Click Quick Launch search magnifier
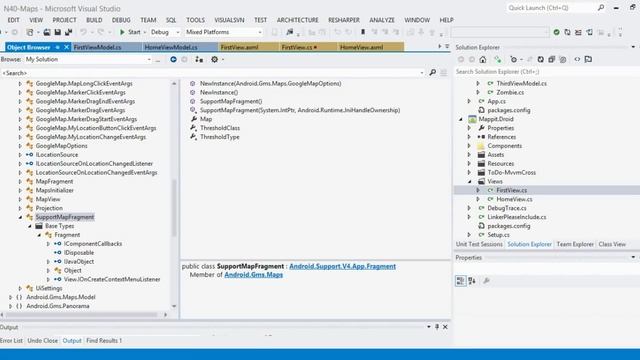The height and width of the screenshot is (360, 640). 601,8
